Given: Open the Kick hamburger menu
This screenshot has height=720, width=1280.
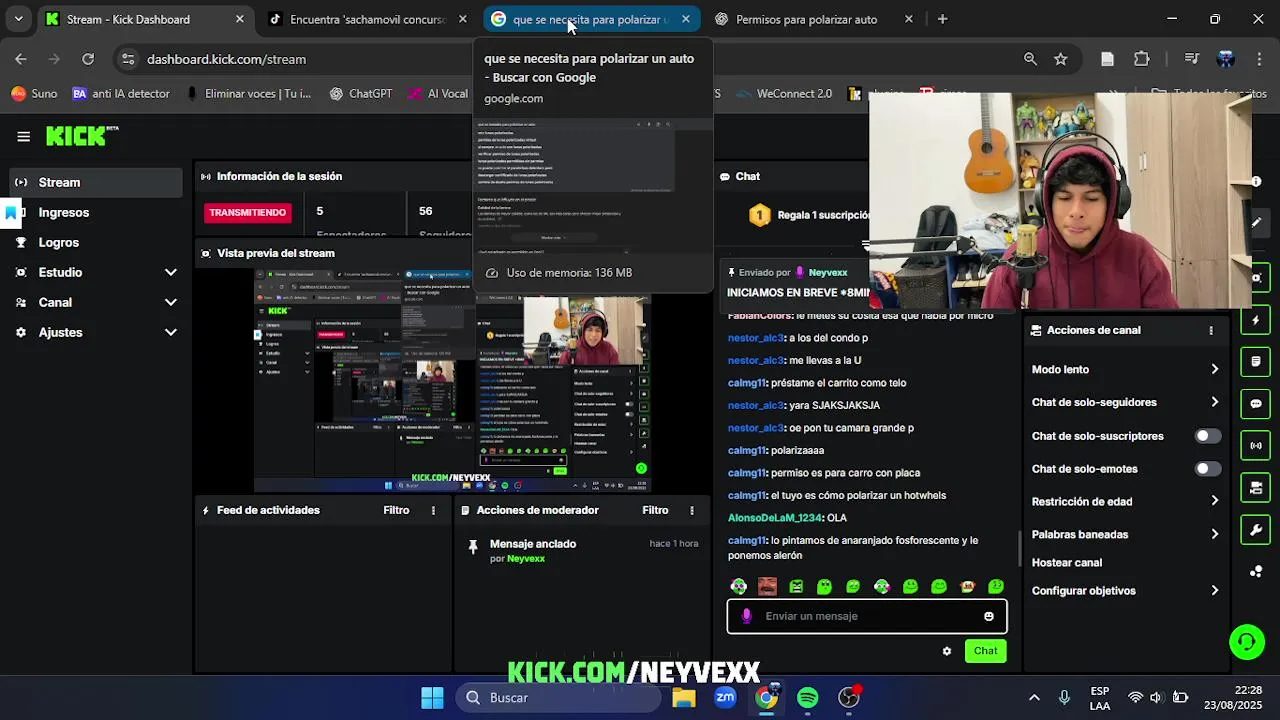Looking at the screenshot, I should coord(23,136).
